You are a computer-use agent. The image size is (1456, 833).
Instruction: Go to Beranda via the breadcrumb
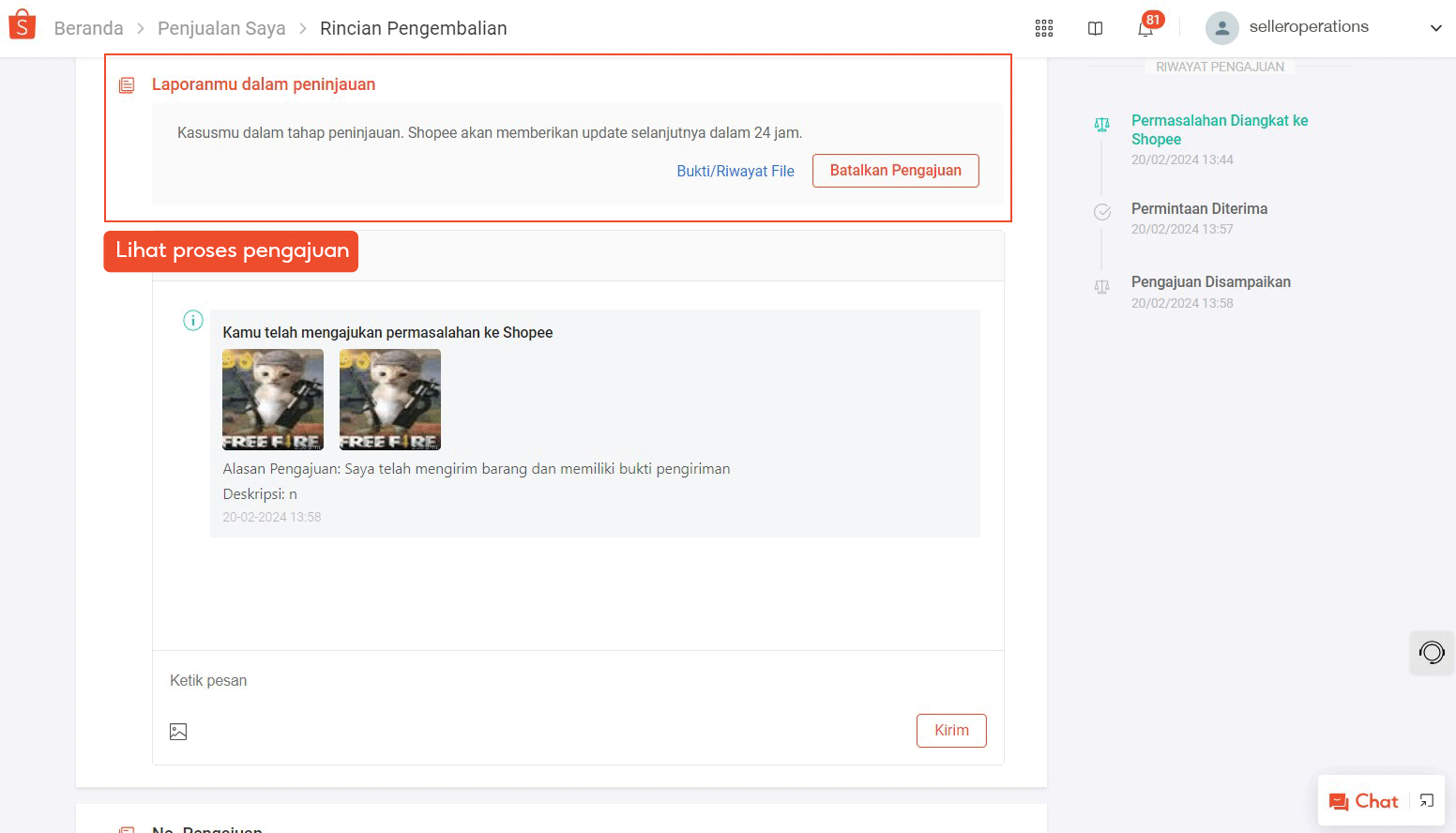tap(88, 28)
